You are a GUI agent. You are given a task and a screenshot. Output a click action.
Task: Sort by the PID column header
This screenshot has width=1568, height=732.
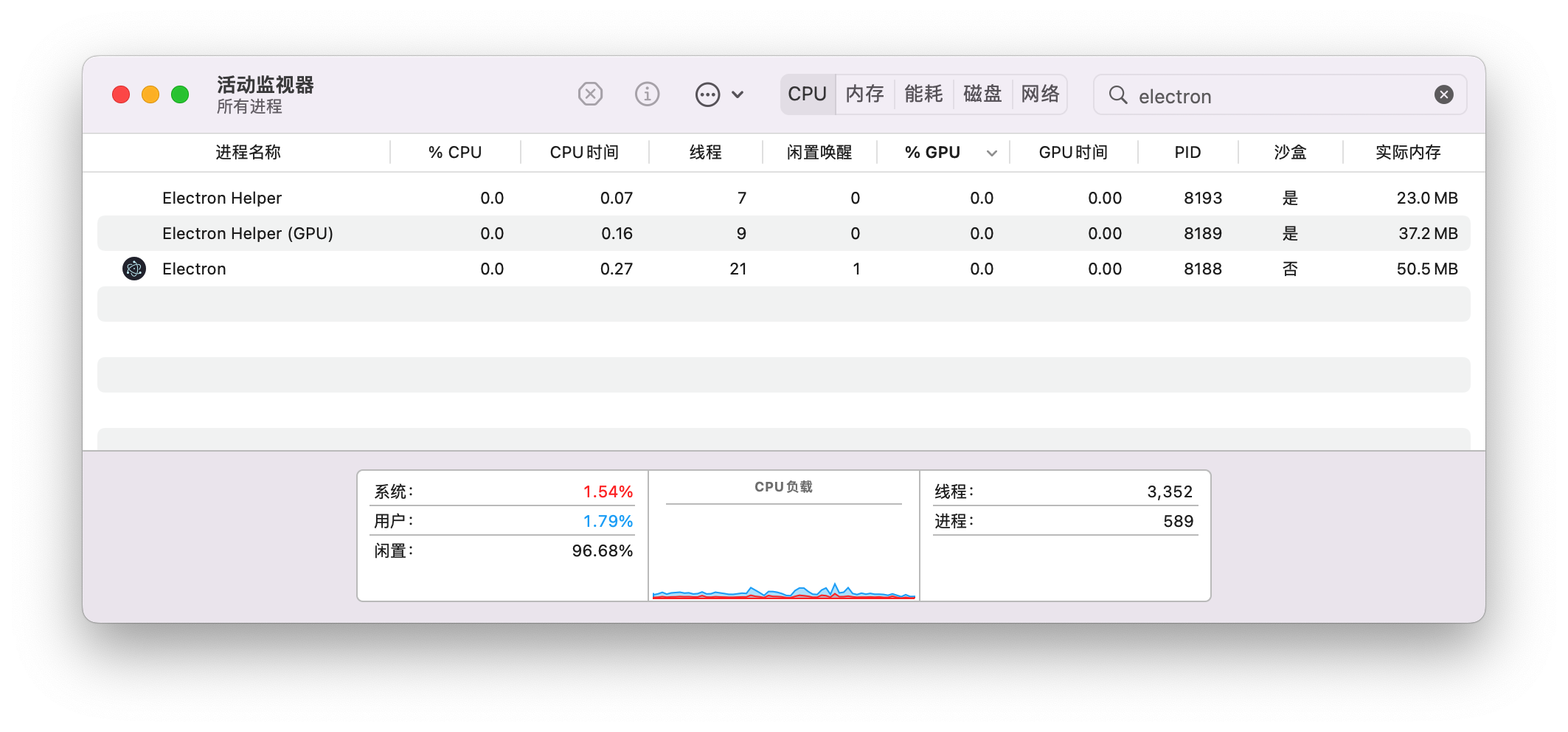coord(1187,152)
